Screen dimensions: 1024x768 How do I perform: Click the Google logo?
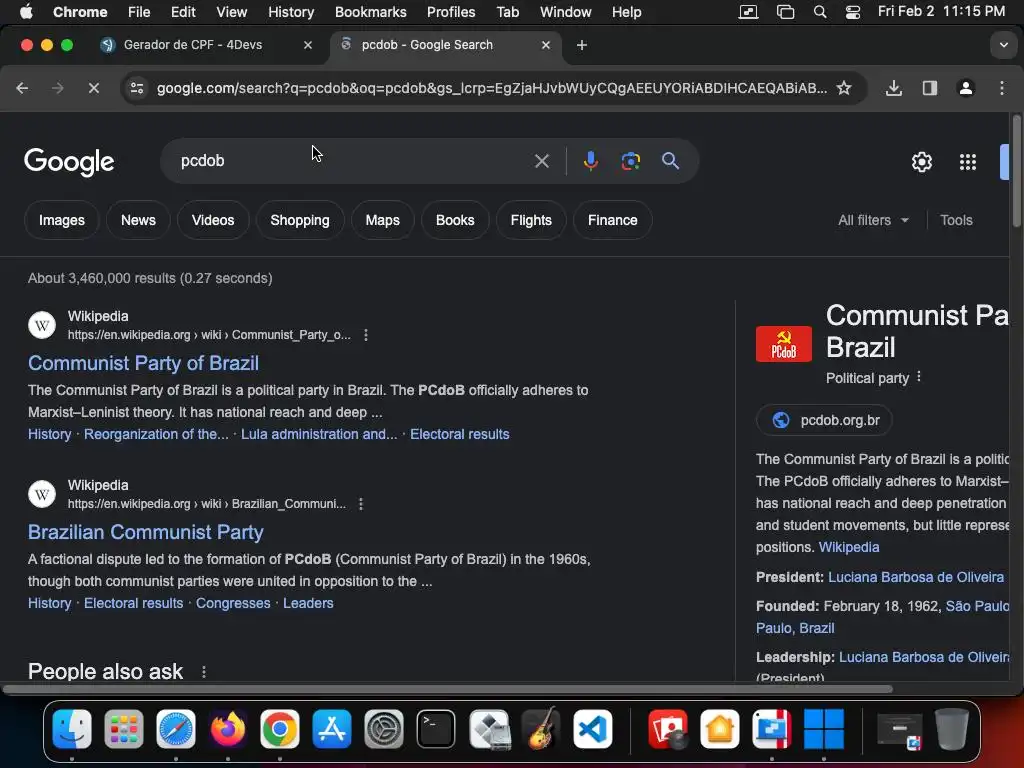coord(69,161)
